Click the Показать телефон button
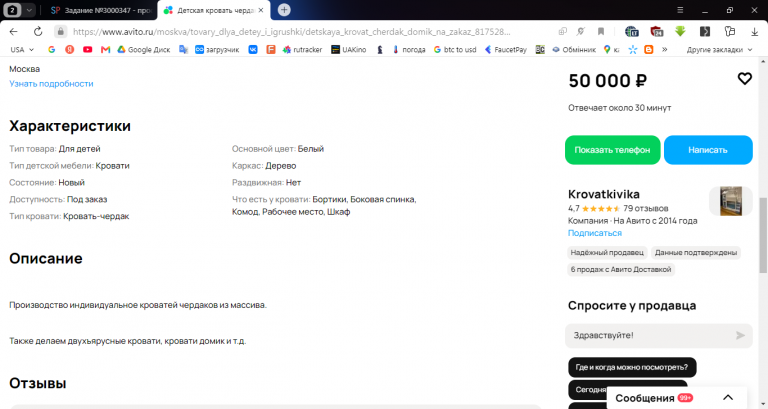Screen dimensions: 768x409 [612, 150]
